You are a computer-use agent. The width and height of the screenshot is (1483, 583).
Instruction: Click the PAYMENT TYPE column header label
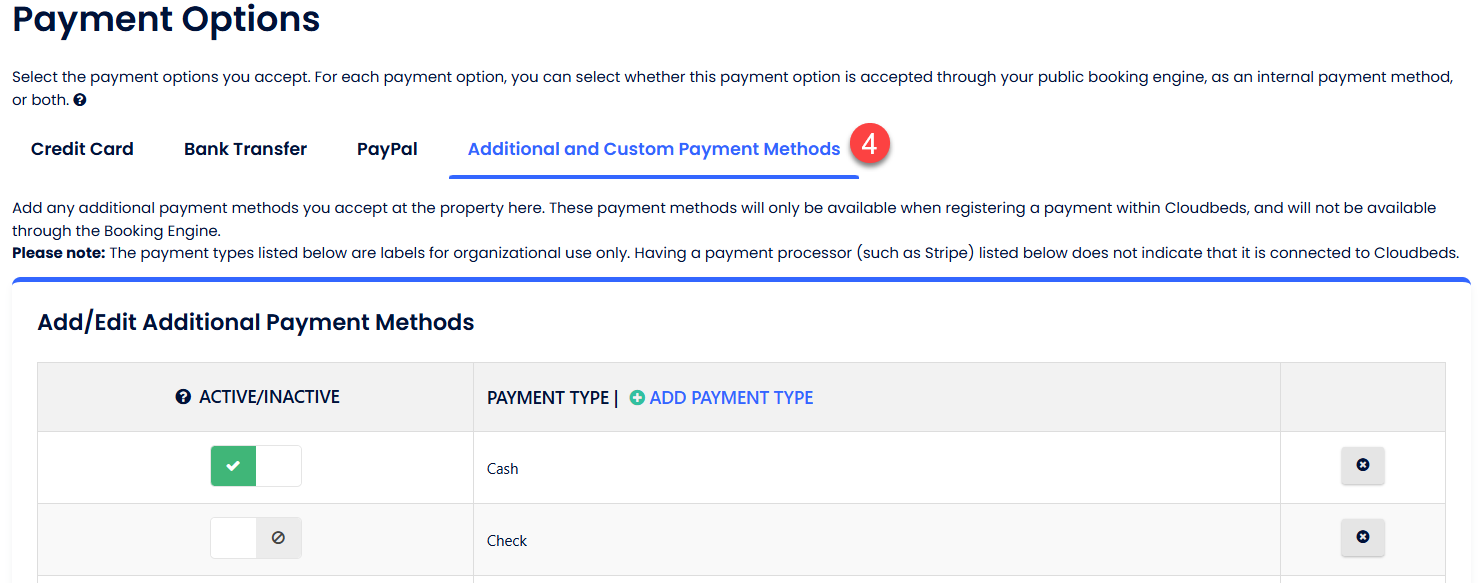coord(547,398)
